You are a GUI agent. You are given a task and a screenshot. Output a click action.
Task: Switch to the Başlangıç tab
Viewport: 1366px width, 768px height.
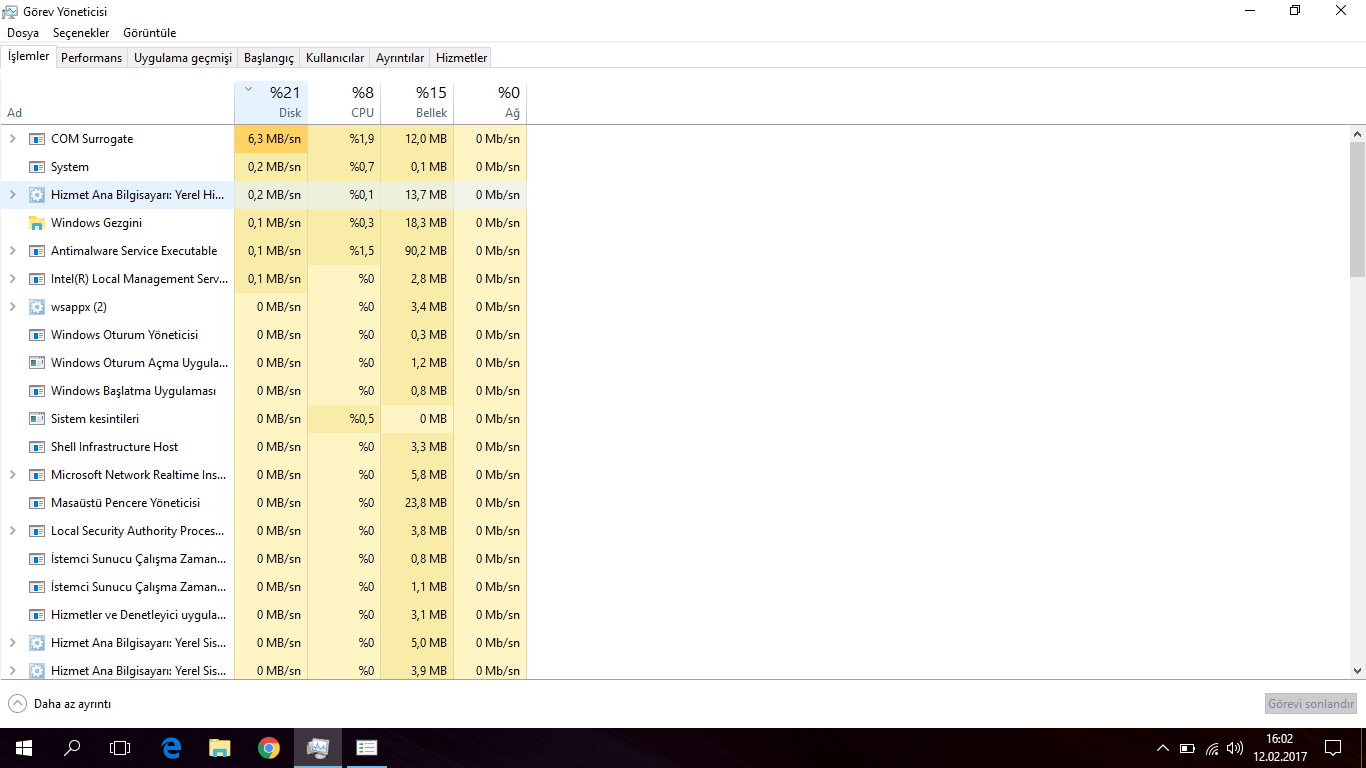pos(269,58)
